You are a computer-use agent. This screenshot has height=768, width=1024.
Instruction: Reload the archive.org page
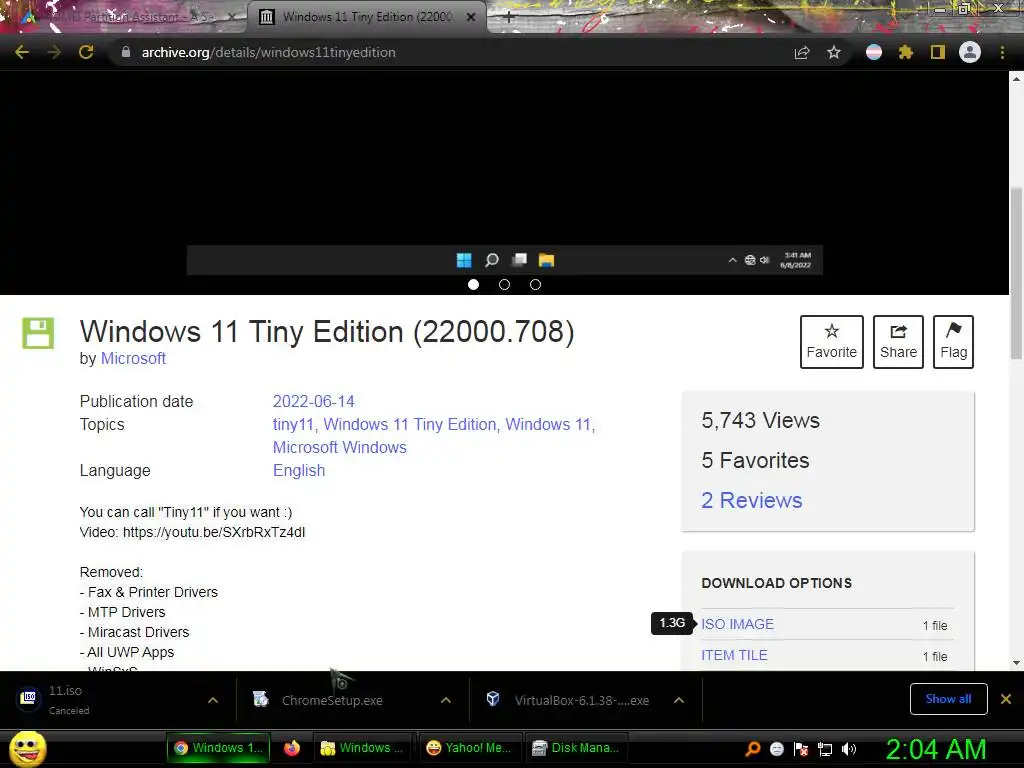click(86, 52)
